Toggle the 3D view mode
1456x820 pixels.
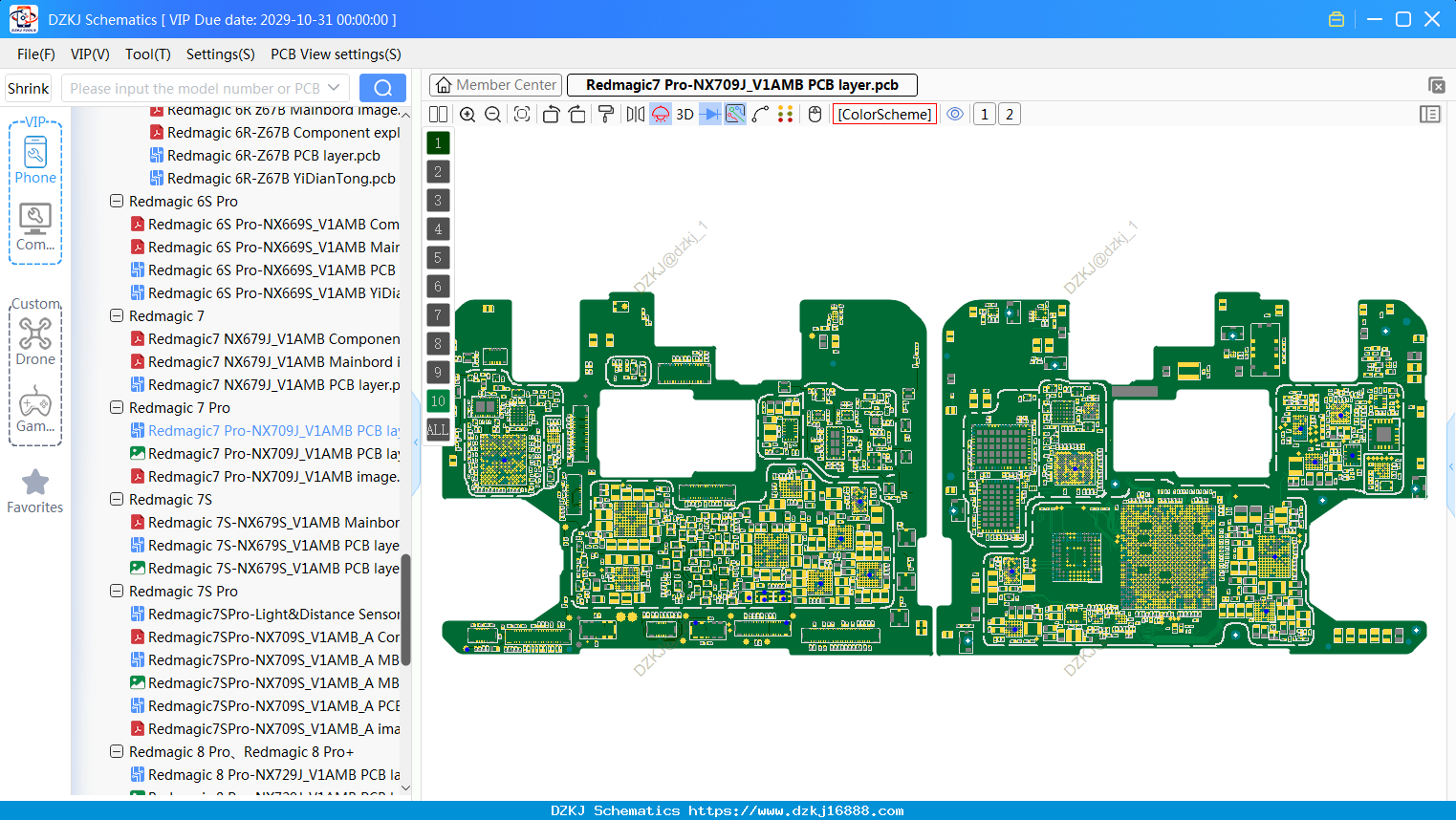click(685, 115)
